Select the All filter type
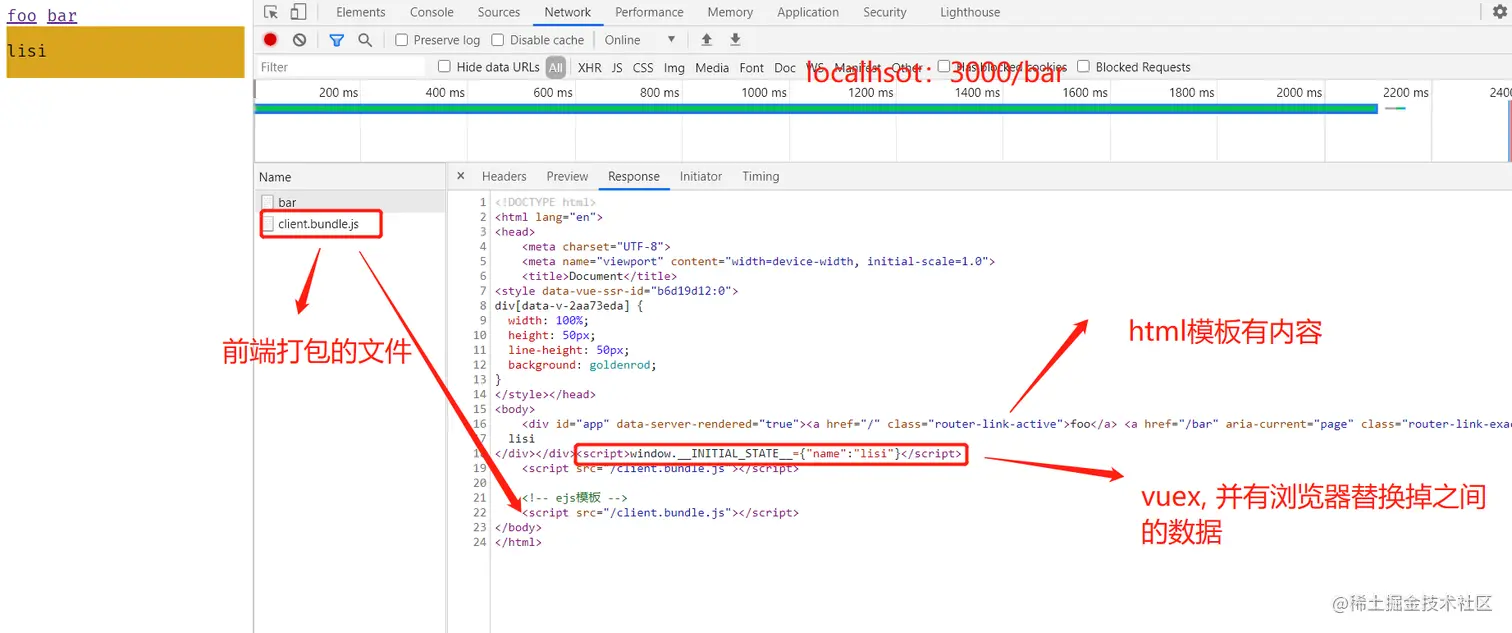 tap(556, 67)
